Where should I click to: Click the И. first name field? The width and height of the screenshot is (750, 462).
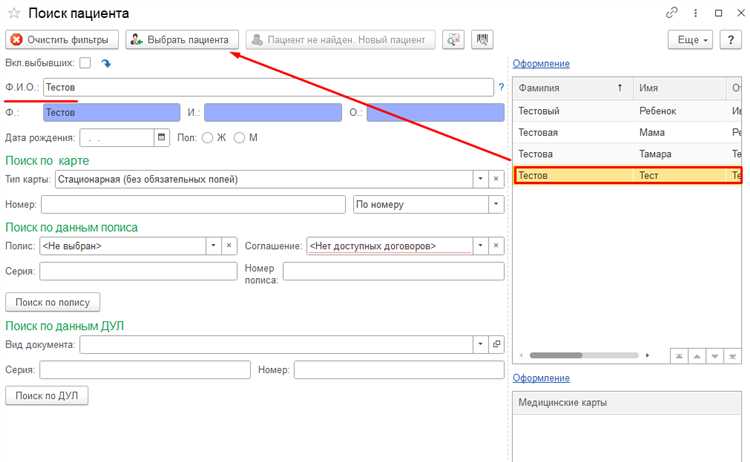coord(273,112)
